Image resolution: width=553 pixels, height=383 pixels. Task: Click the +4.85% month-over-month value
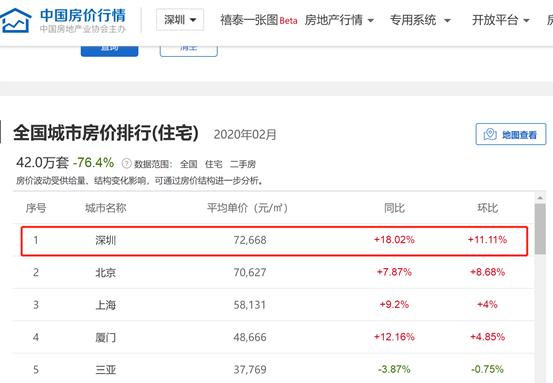point(487,337)
